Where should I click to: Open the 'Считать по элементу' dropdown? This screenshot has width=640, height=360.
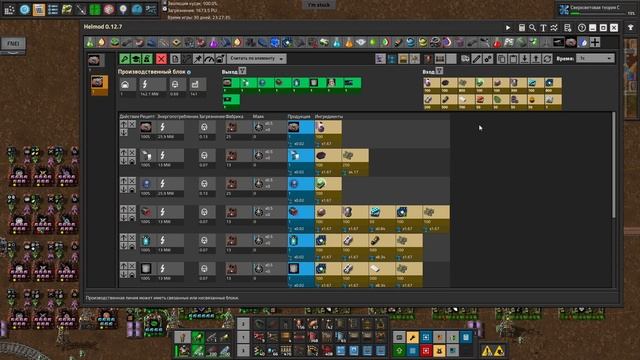point(256,59)
